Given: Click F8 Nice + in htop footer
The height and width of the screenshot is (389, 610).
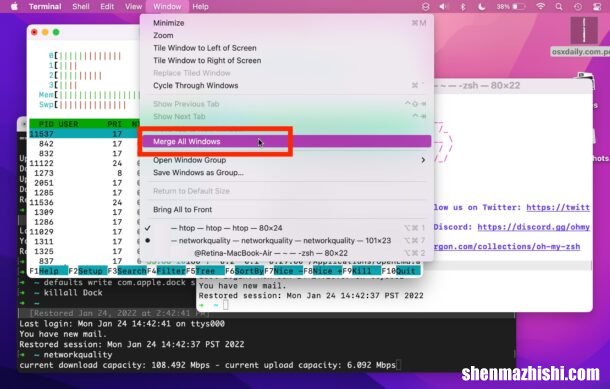Looking at the screenshot, I should pos(323,271).
